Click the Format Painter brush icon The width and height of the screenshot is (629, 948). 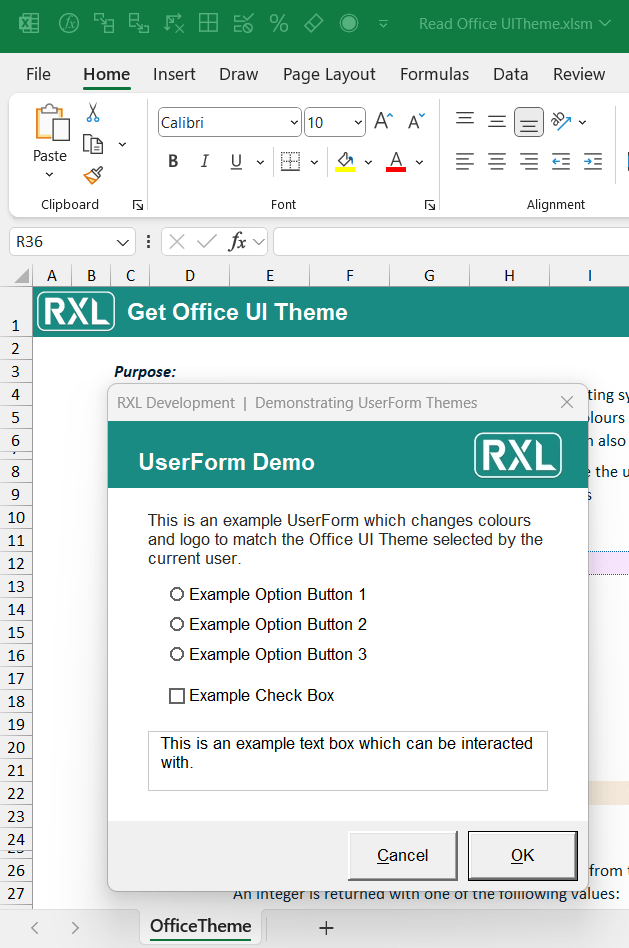coord(93,175)
